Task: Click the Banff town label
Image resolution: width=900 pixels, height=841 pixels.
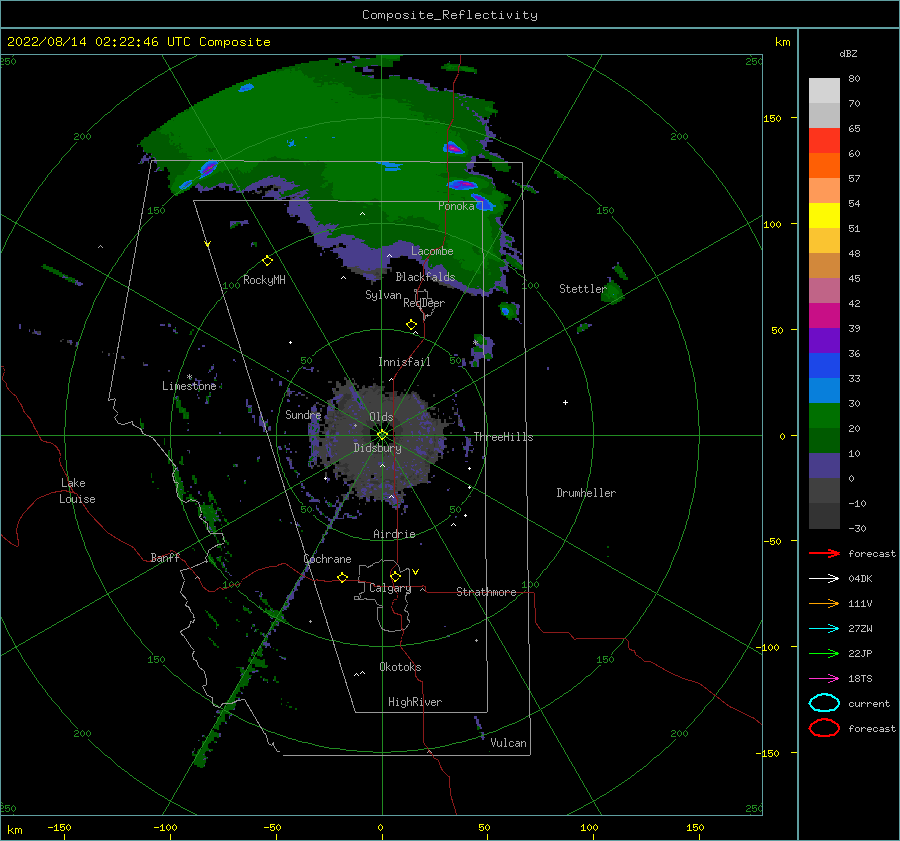Action: (165, 557)
